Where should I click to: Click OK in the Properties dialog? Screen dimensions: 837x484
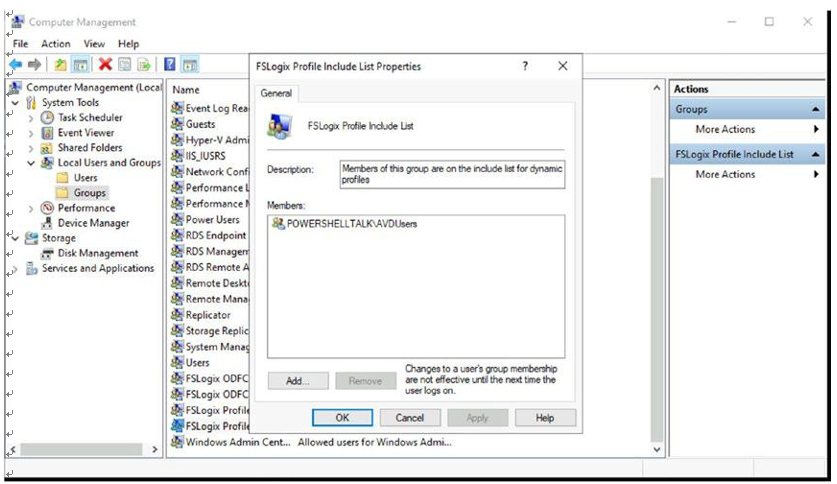[x=342, y=418]
